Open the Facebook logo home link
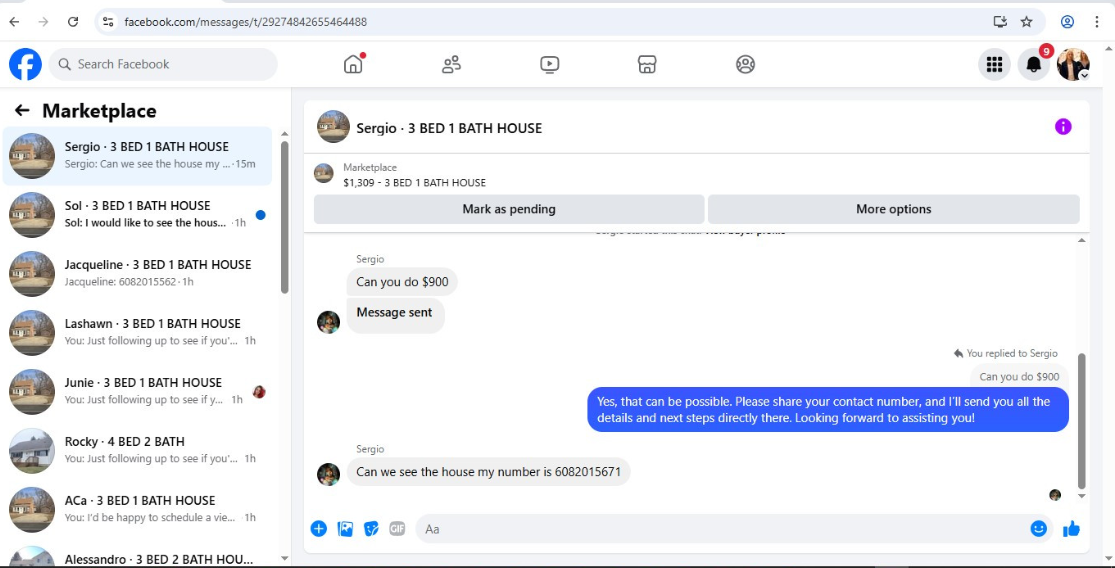 (25, 64)
